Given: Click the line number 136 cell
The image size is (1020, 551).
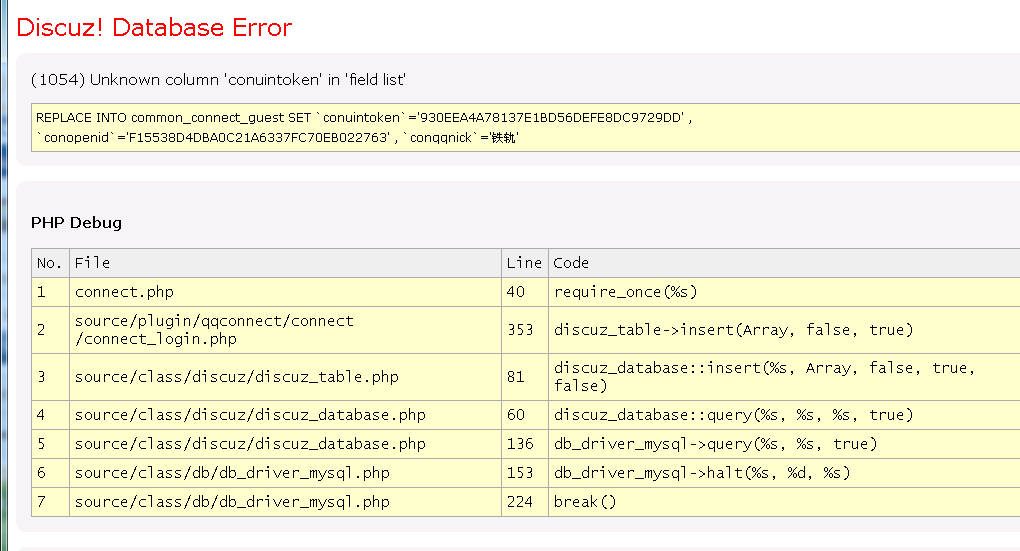Looking at the screenshot, I should [520, 444].
